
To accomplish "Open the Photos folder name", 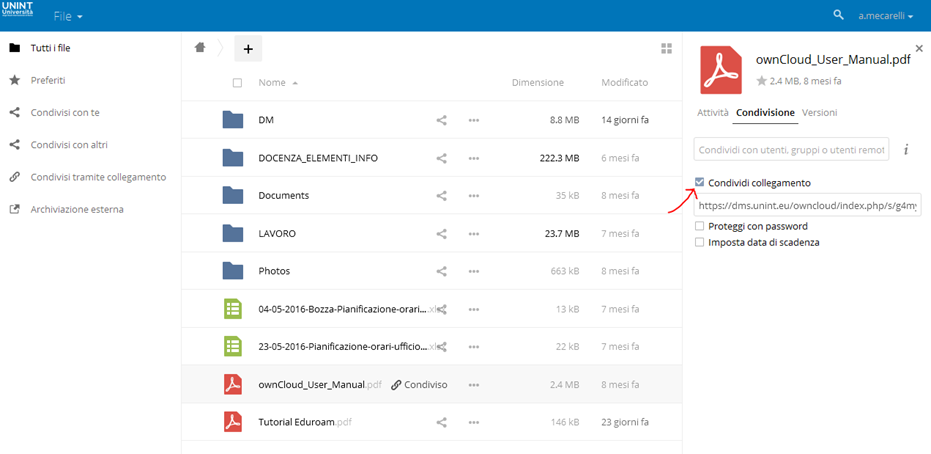I will 274,271.
